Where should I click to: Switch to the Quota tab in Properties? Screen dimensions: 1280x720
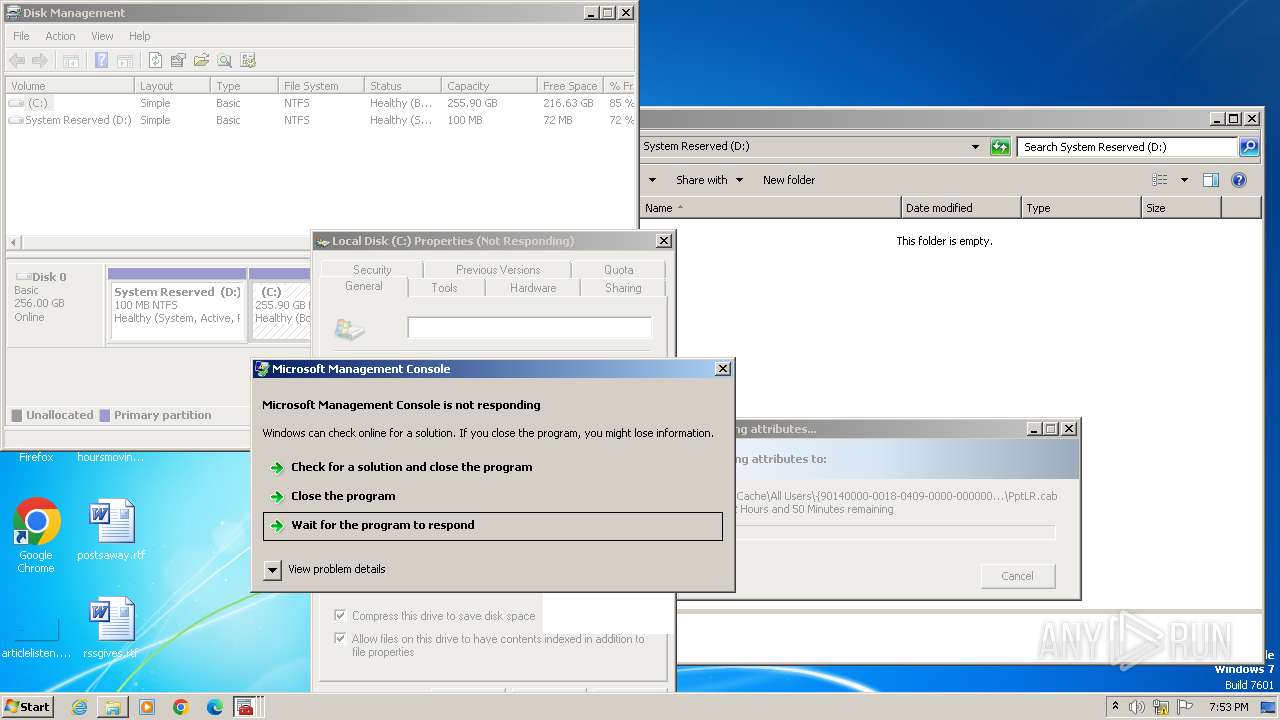(618, 270)
